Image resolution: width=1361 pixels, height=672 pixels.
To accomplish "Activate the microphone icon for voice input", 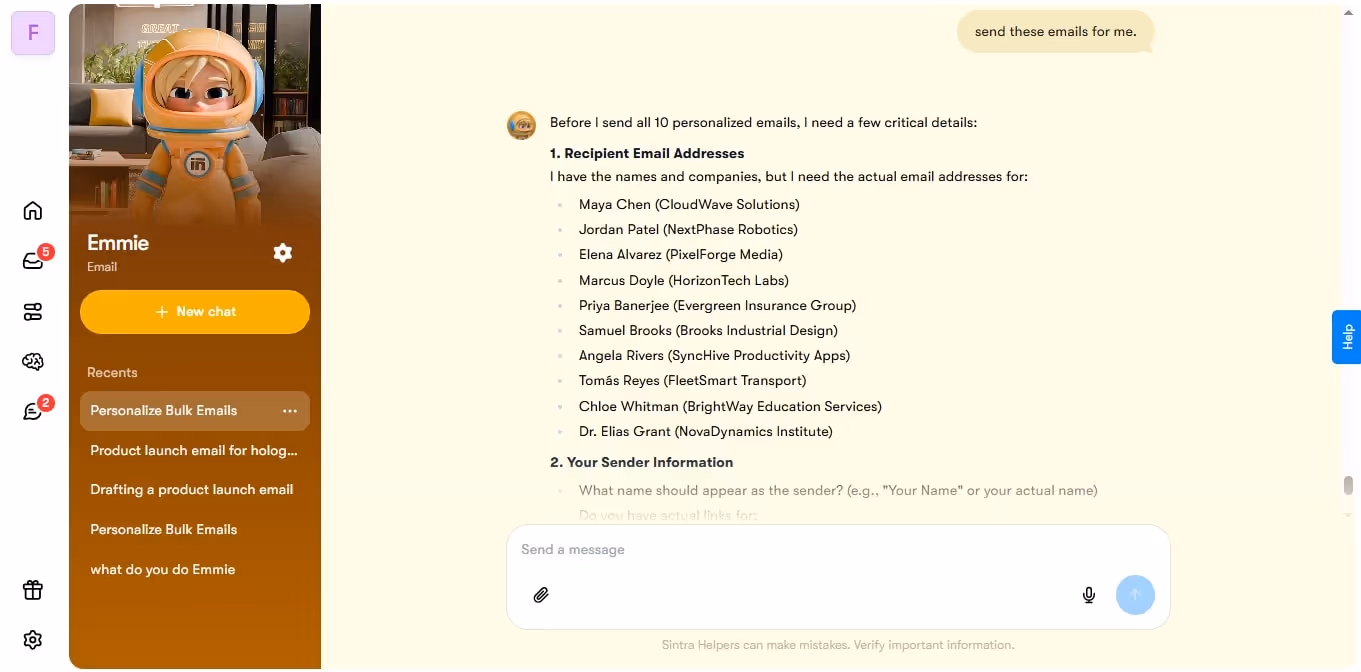I will coord(1088,595).
